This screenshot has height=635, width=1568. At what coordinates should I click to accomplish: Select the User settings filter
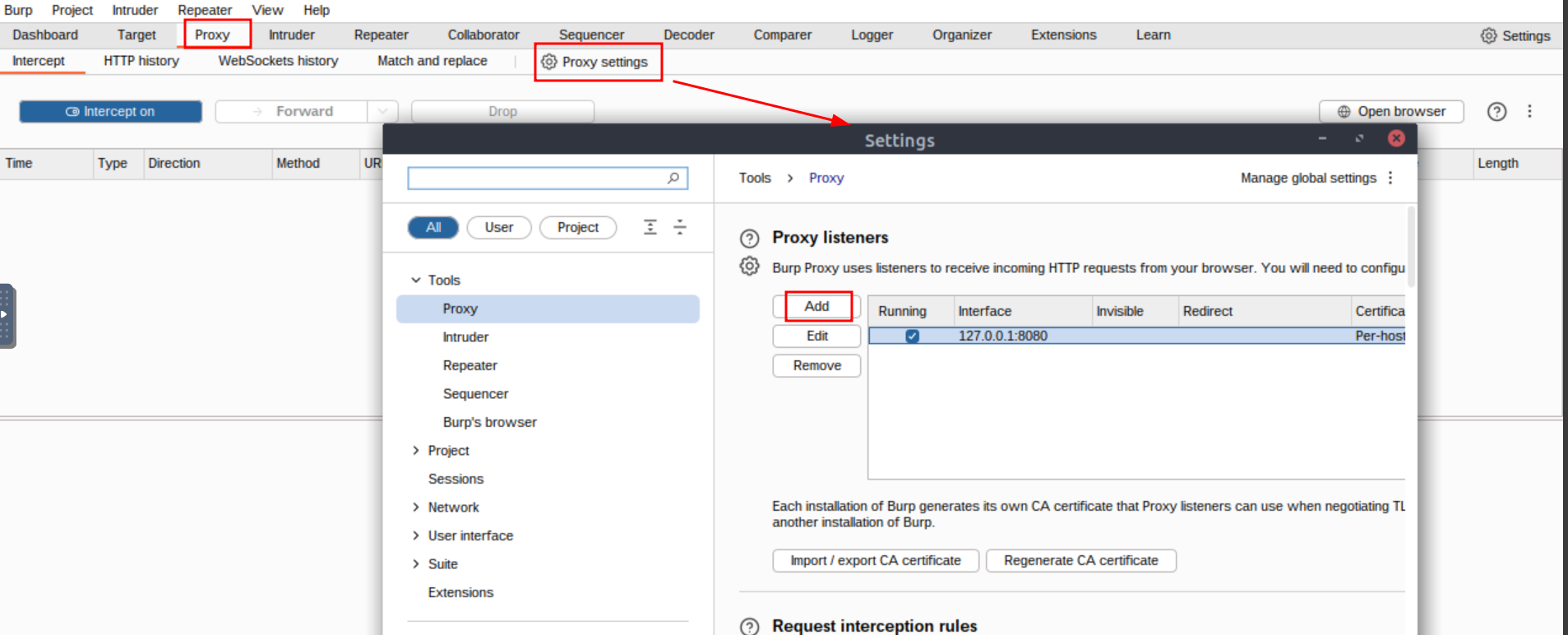tap(498, 227)
